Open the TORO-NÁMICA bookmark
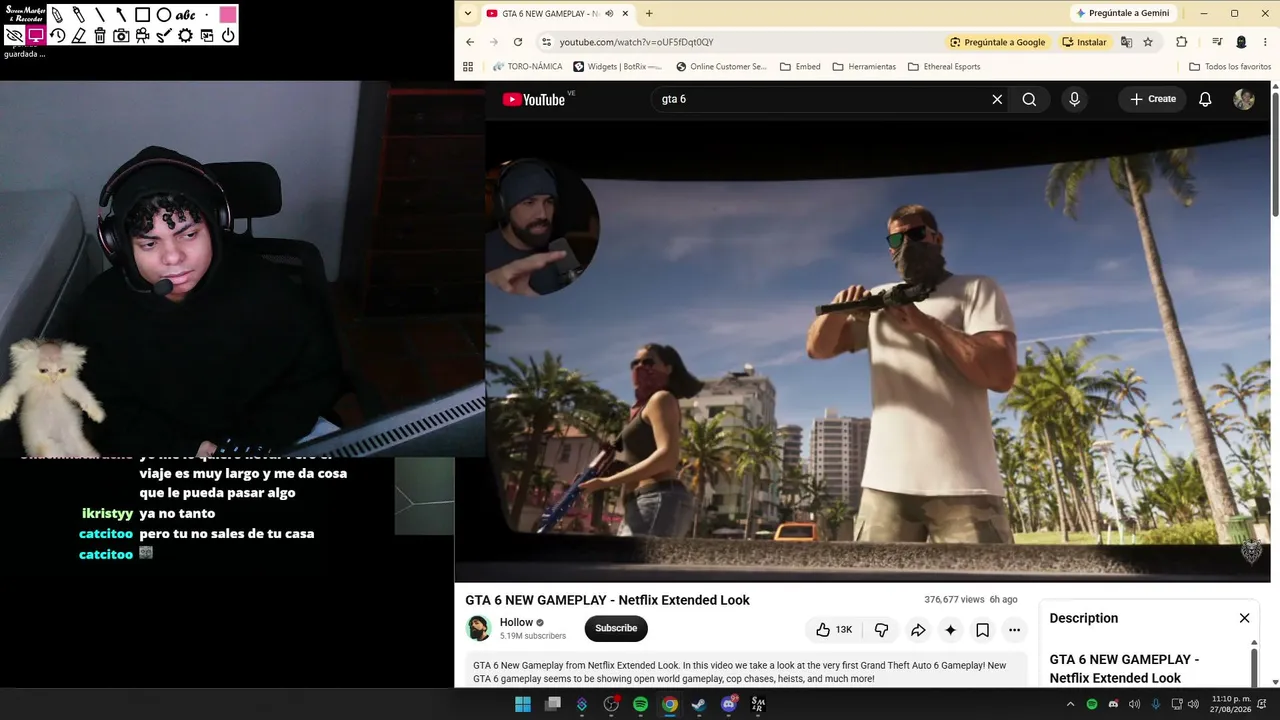The height and width of the screenshot is (720, 1280). [x=527, y=67]
